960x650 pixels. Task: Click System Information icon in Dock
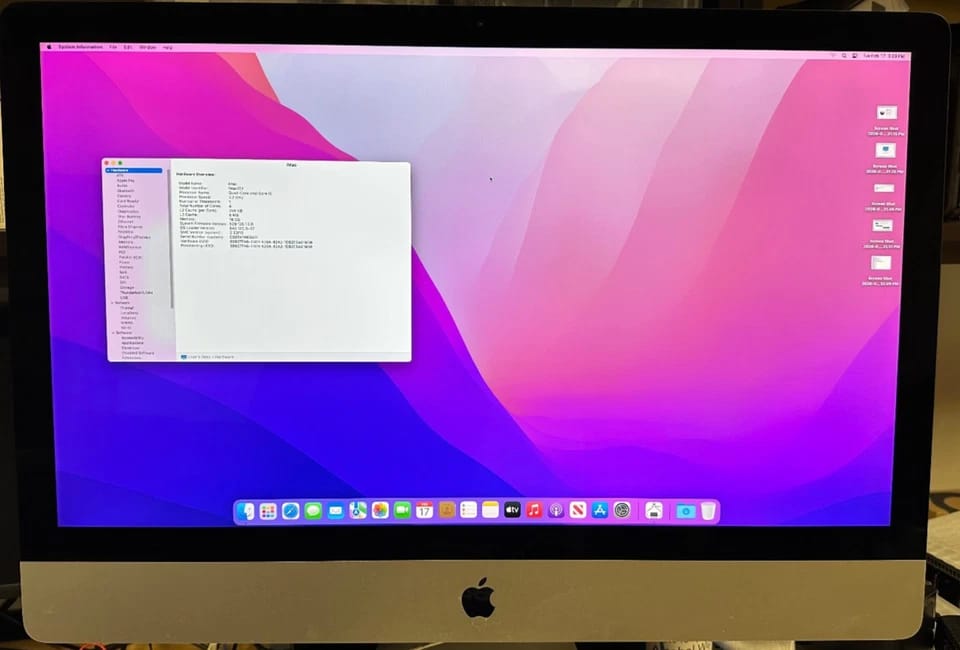click(x=654, y=510)
